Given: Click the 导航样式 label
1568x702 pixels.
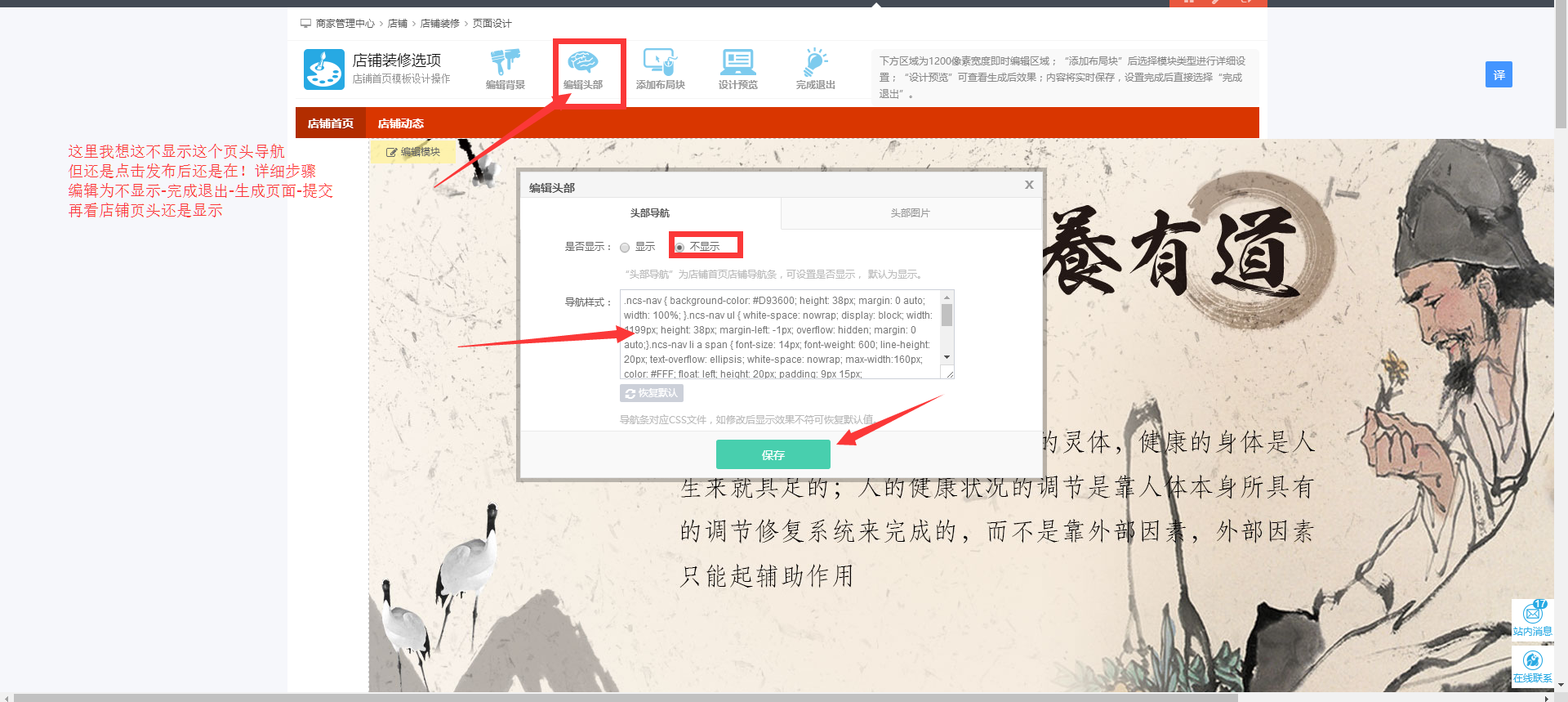Looking at the screenshot, I should click(588, 302).
